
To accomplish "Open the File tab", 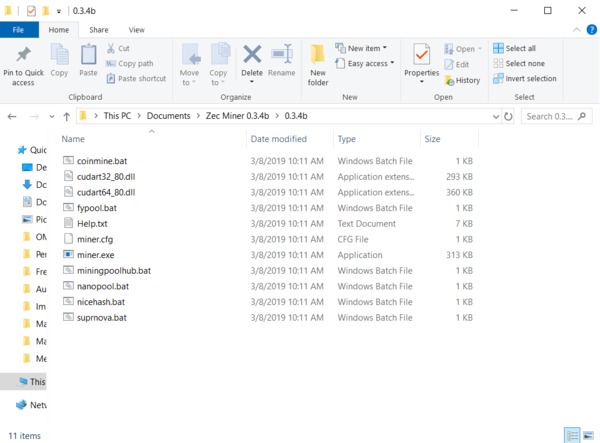I will point(19,30).
